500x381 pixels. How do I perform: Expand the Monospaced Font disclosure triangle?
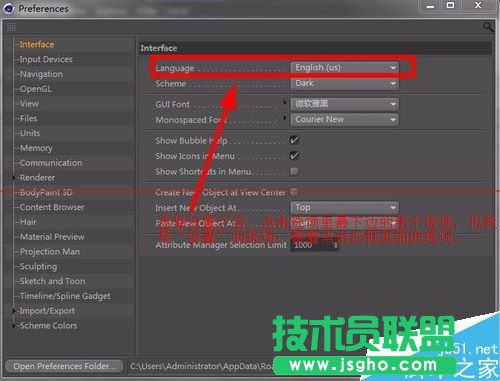[285, 118]
